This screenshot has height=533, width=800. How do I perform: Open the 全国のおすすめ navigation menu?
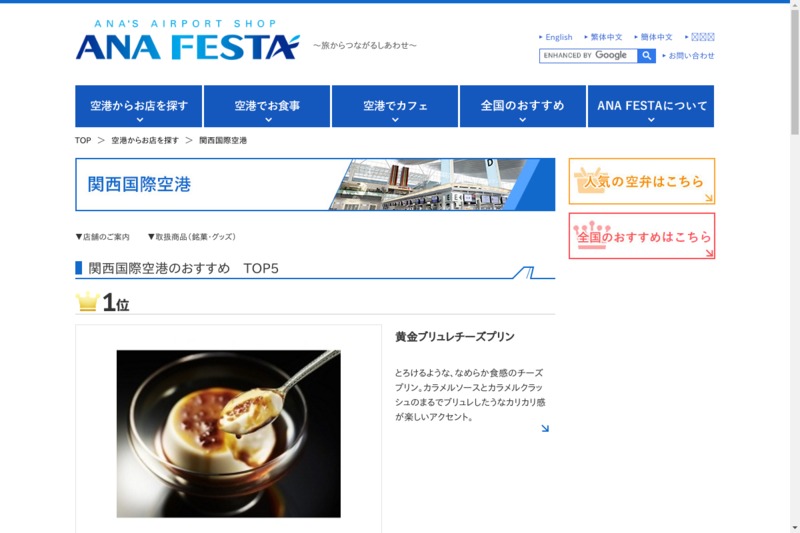[x=523, y=106]
